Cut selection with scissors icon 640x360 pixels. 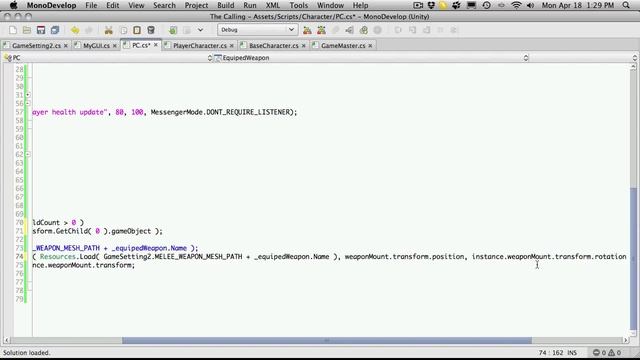[109, 30]
